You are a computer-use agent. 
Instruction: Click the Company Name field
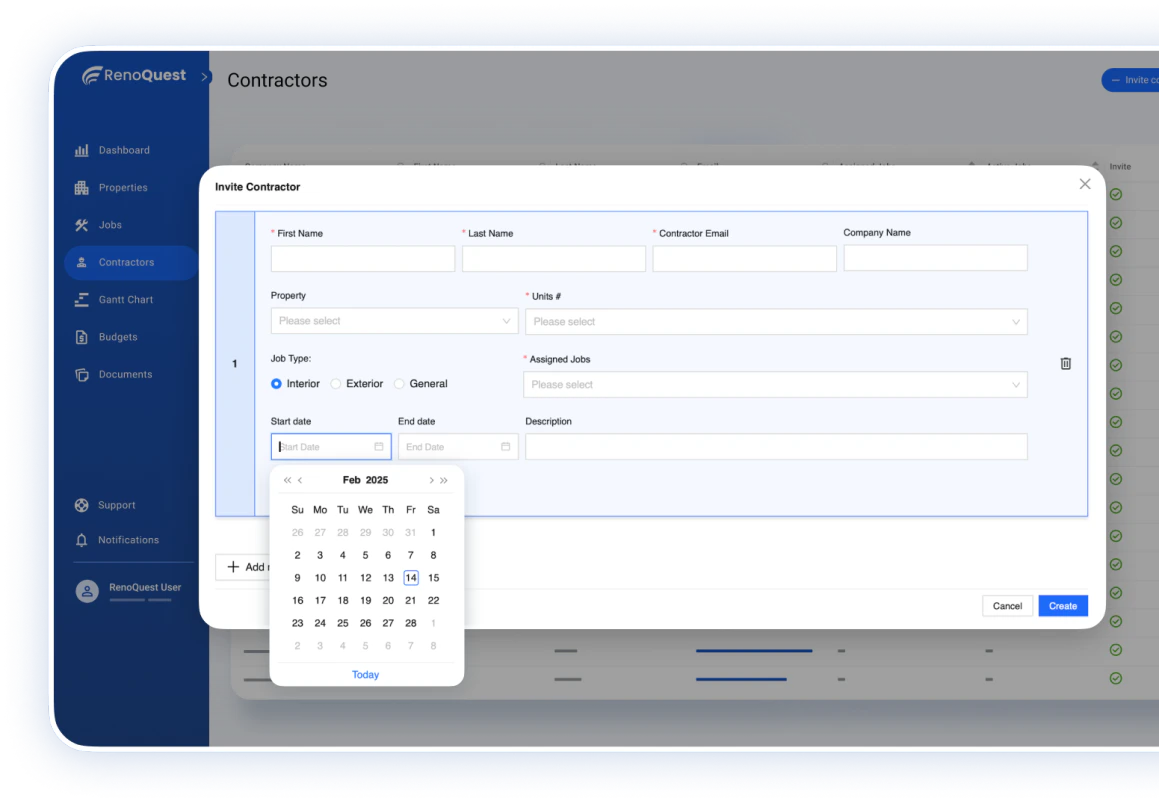tap(935, 258)
